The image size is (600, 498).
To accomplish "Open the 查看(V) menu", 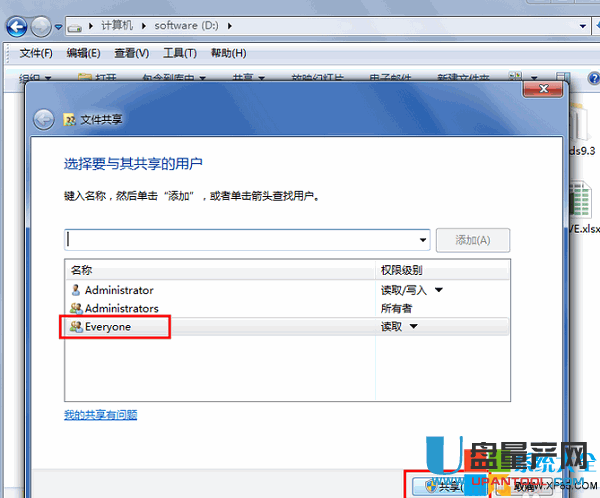I will 132,53.
